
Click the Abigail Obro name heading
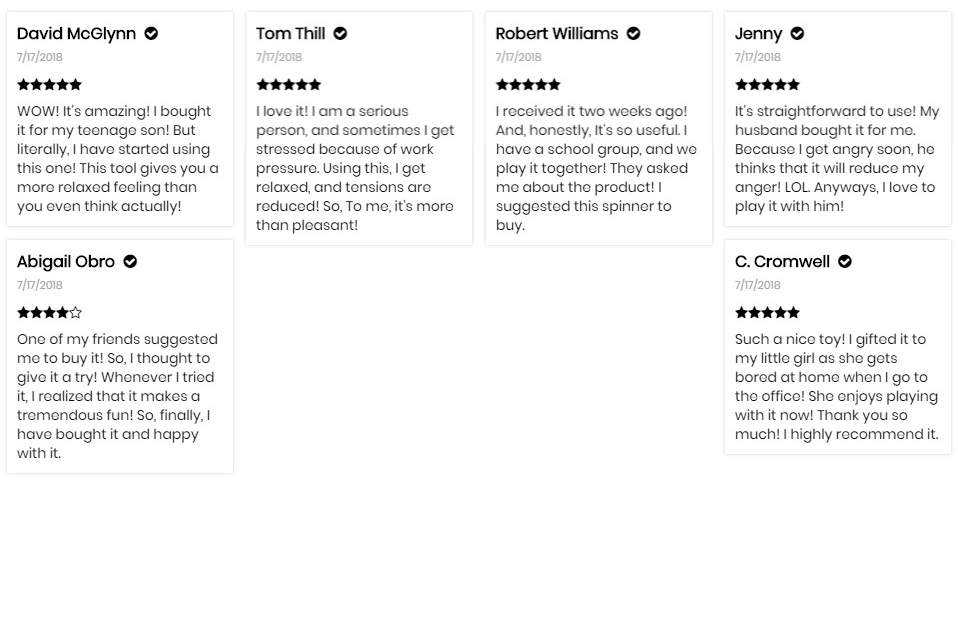pyautogui.click(x=66, y=262)
